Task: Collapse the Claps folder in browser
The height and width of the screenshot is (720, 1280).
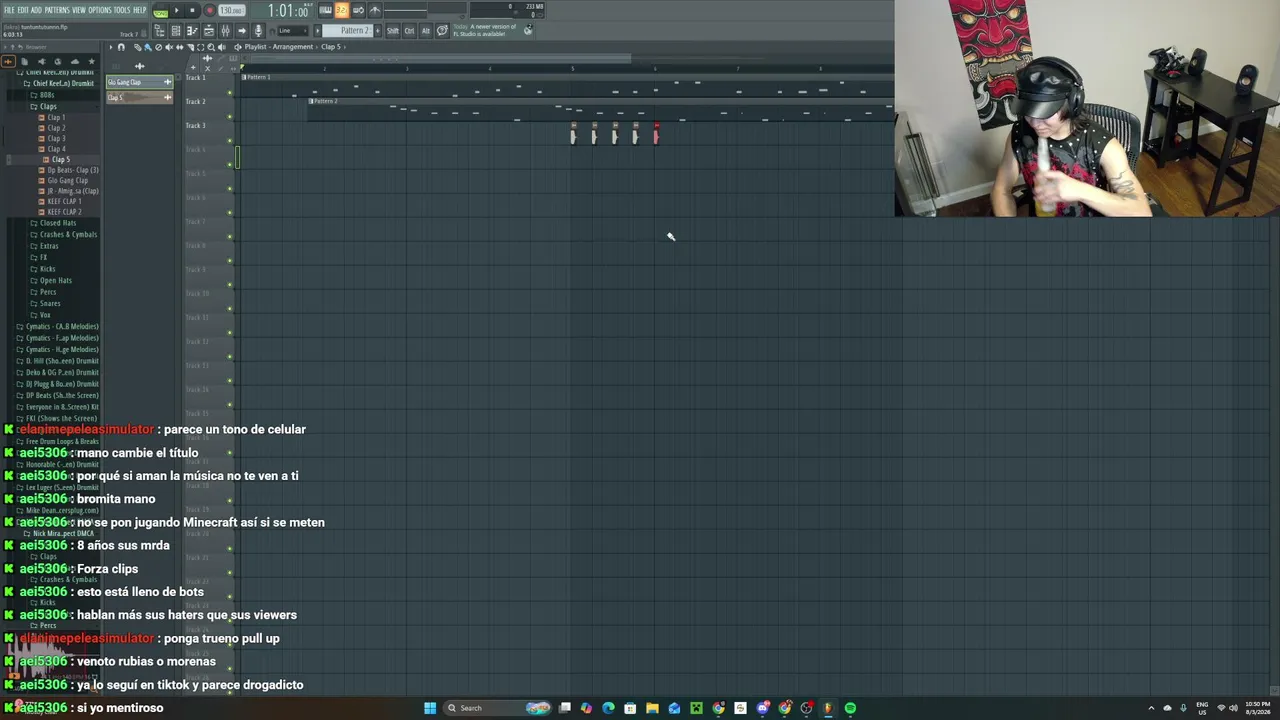Action: tap(44, 106)
